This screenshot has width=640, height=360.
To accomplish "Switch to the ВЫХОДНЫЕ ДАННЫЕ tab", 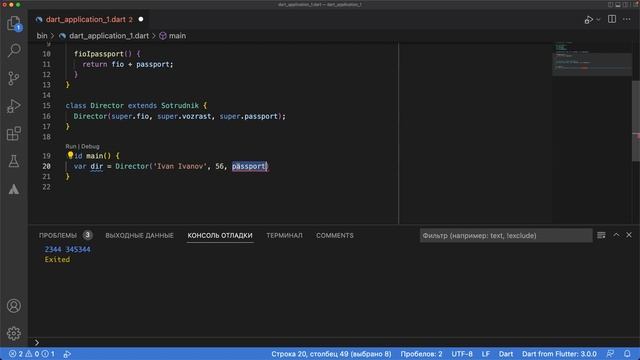I will (x=139, y=236).
